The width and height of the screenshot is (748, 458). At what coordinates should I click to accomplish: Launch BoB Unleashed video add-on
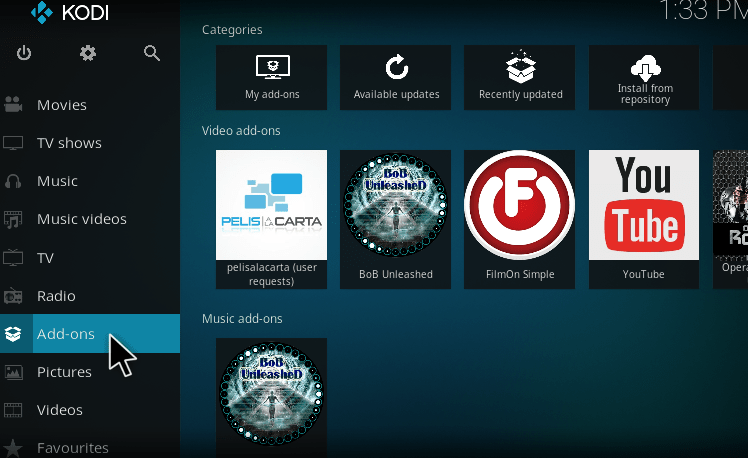coord(395,219)
